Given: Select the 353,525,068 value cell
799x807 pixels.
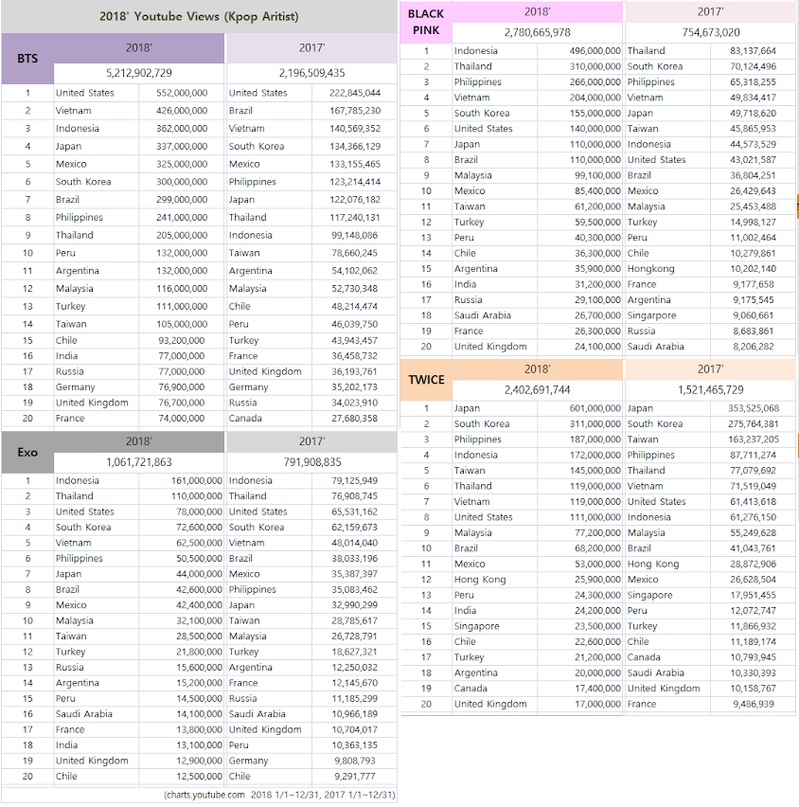Looking at the screenshot, I should tap(753, 409).
